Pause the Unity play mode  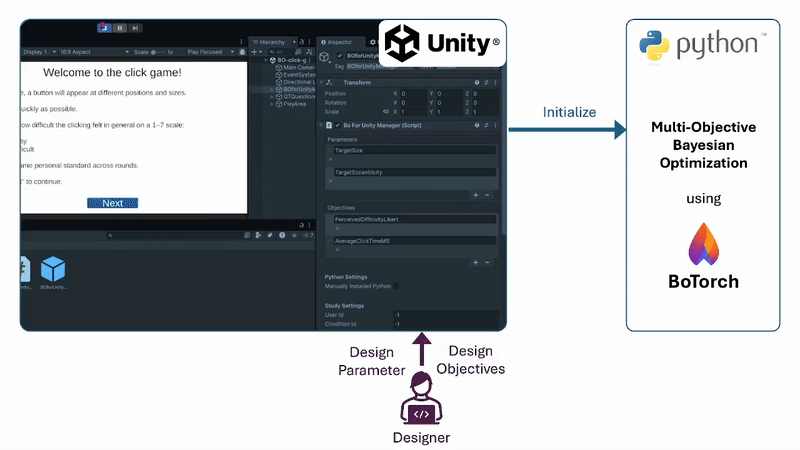coord(119,28)
